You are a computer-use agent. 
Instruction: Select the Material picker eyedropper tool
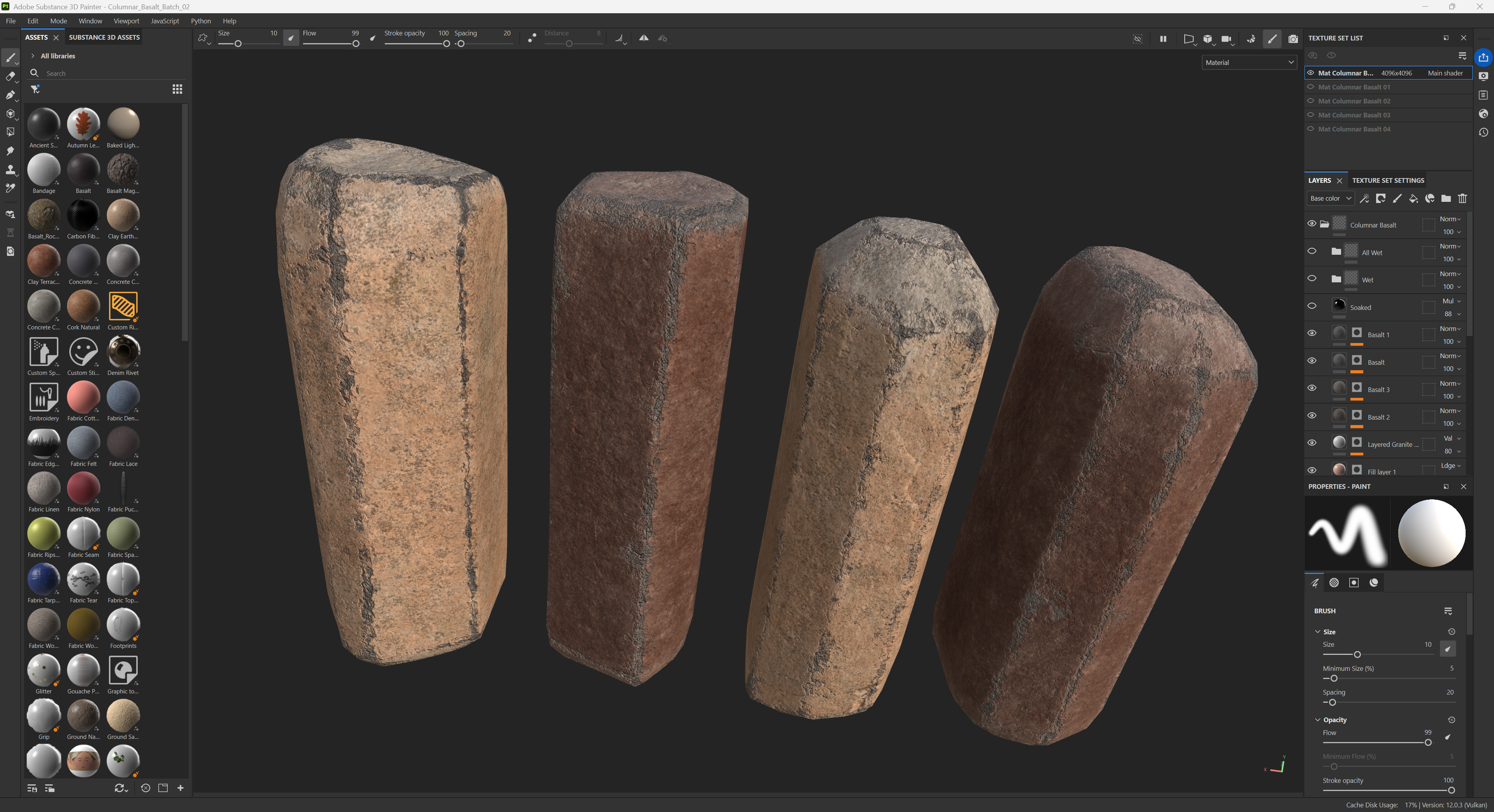point(11,188)
